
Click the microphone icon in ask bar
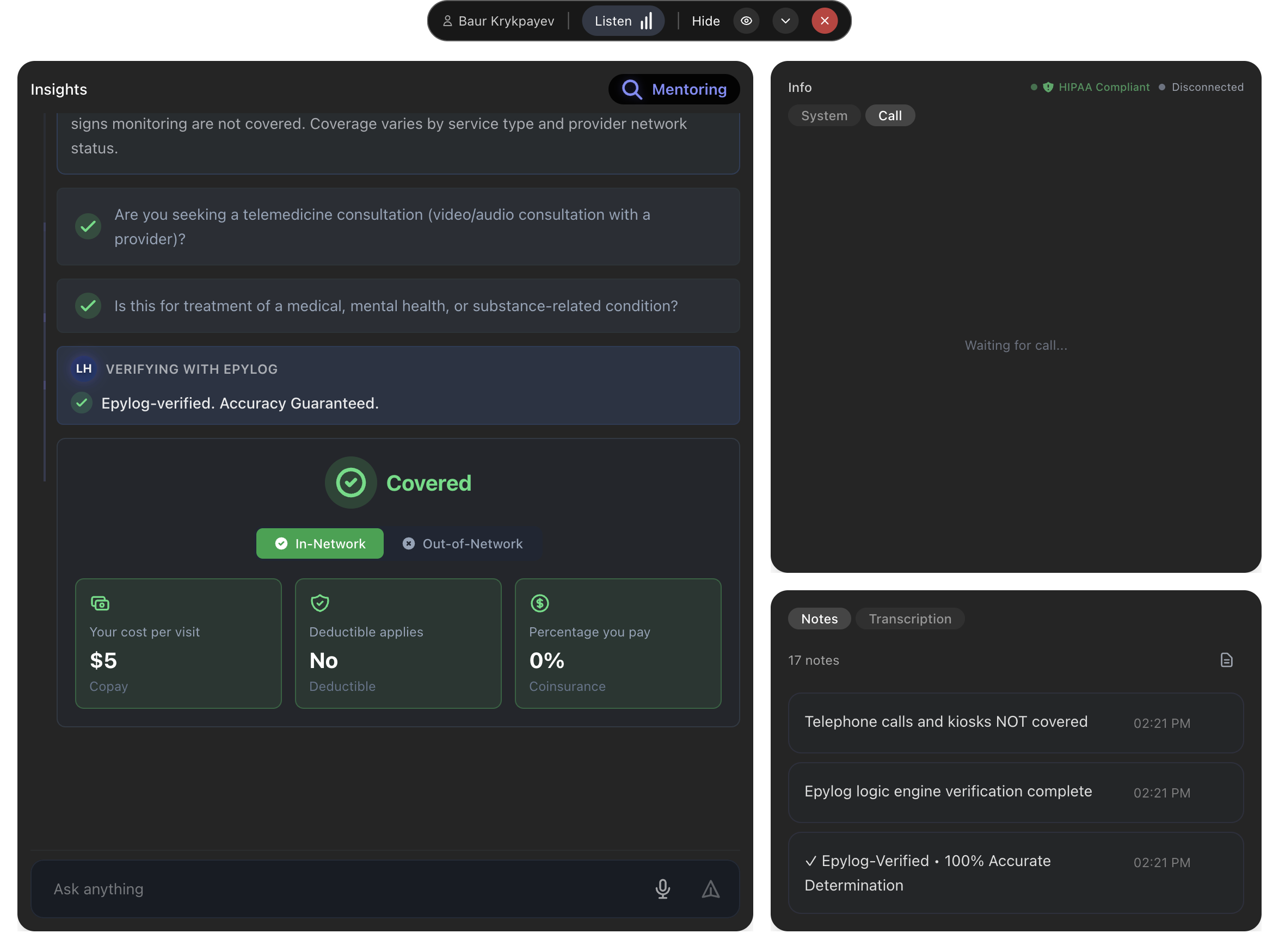click(662, 888)
